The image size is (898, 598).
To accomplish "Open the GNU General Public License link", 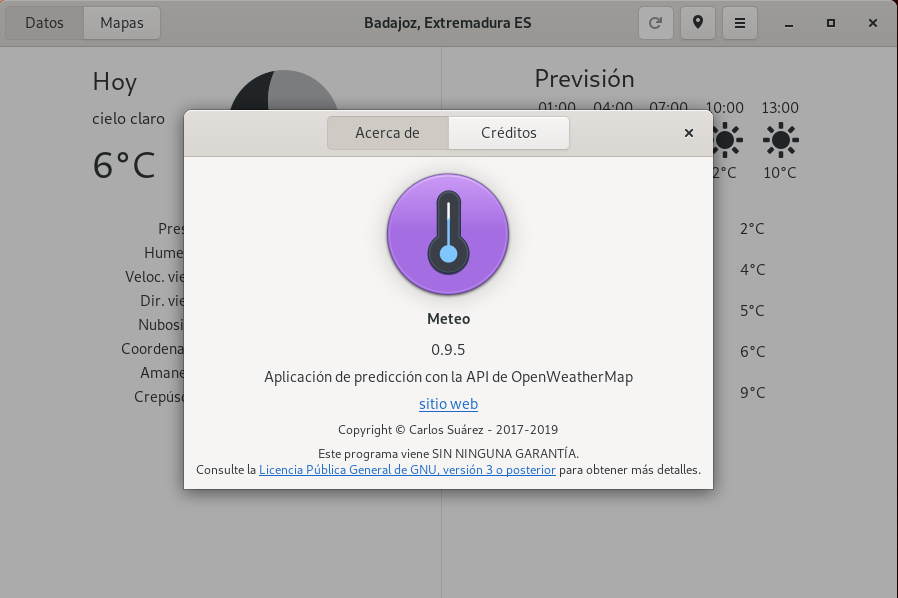I will pyautogui.click(x=407, y=470).
